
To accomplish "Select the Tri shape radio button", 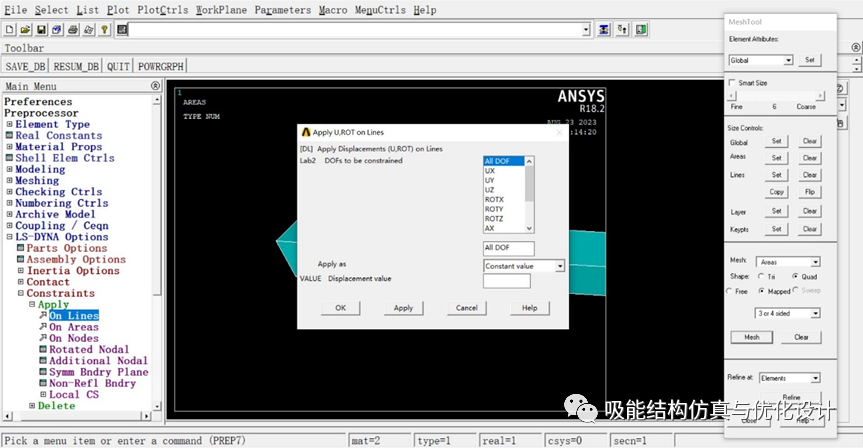I will (x=761, y=276).
